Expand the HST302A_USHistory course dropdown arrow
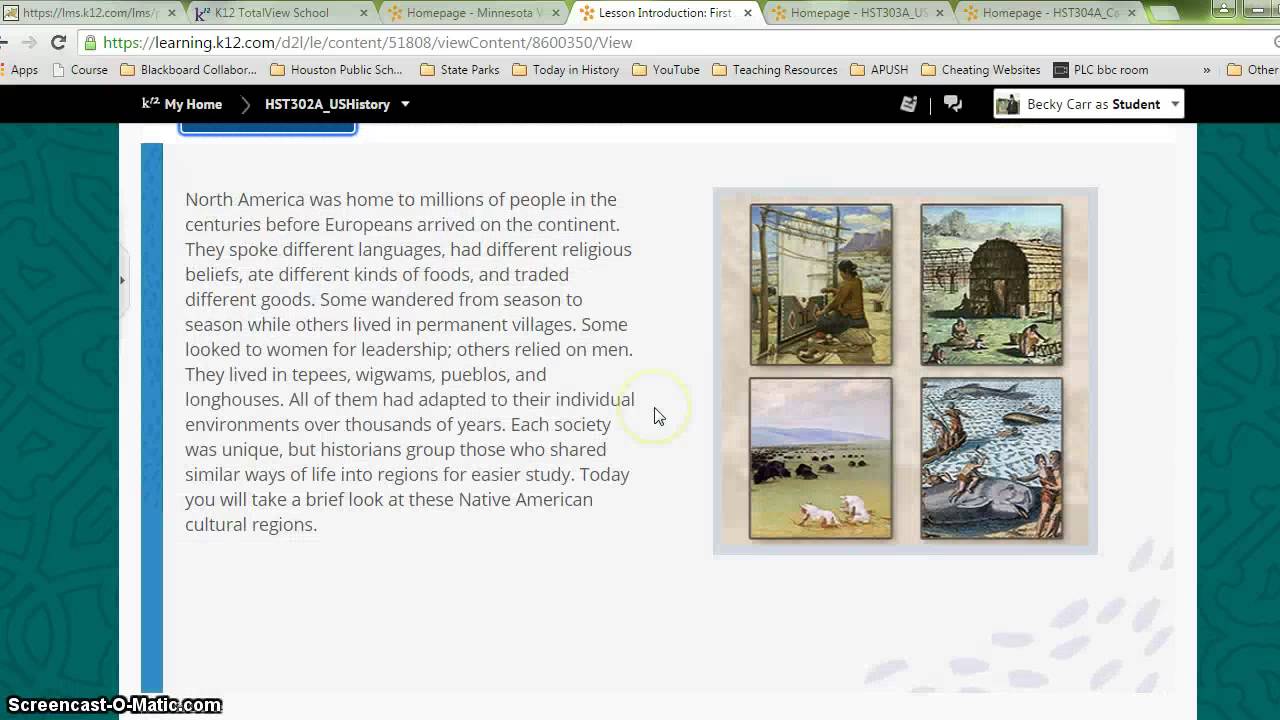Screen dimensions: 1280x720 tap(405, 104)
